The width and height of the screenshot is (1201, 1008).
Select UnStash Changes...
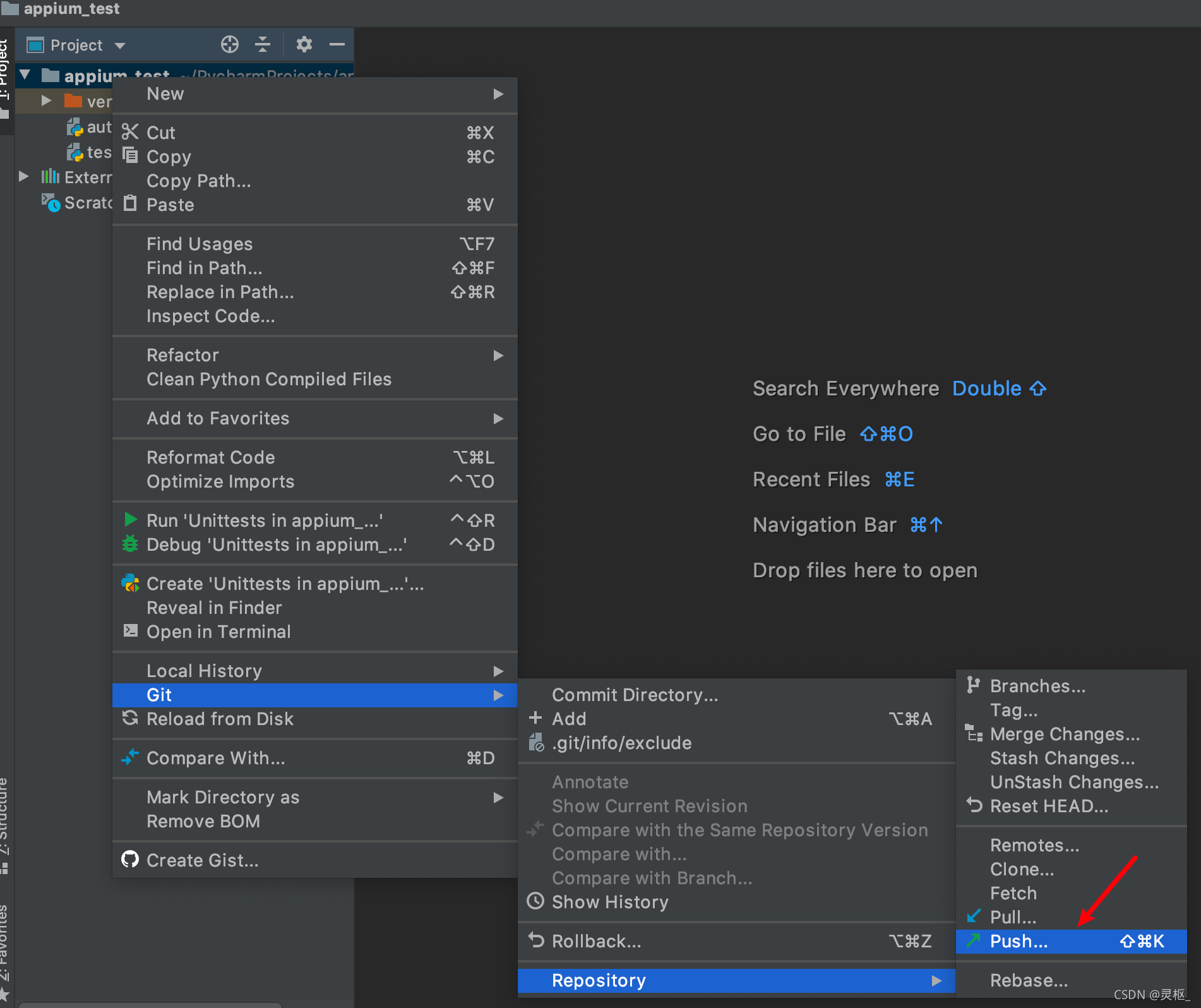1072,782
